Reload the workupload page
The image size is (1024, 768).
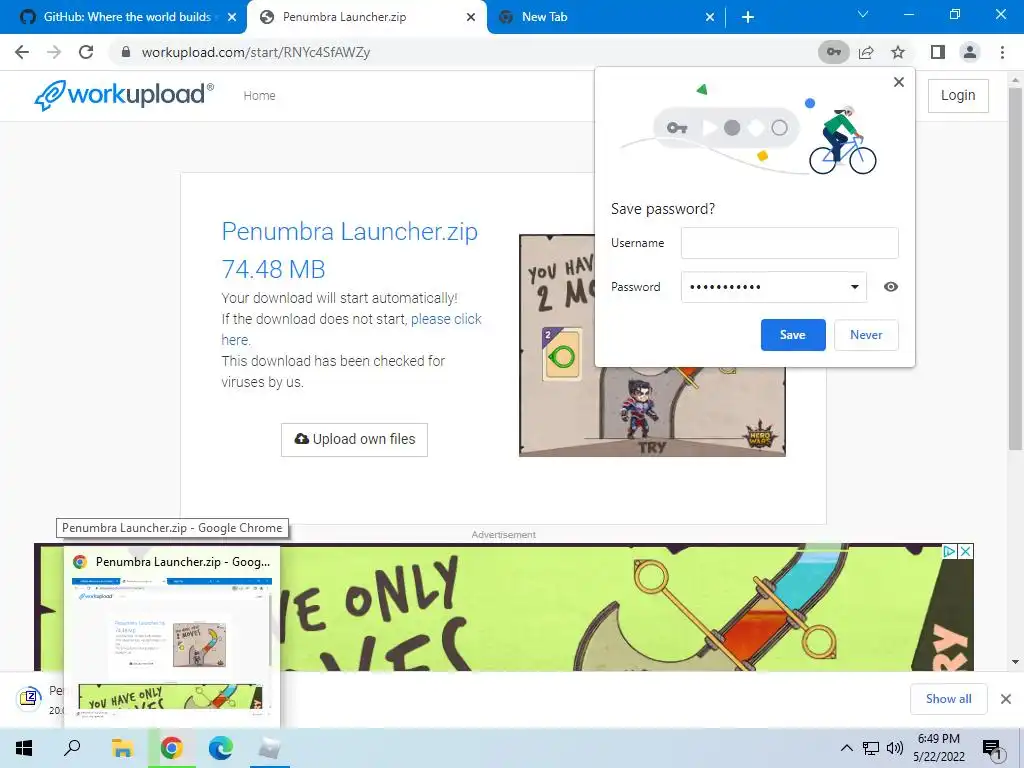click(86, 52)
